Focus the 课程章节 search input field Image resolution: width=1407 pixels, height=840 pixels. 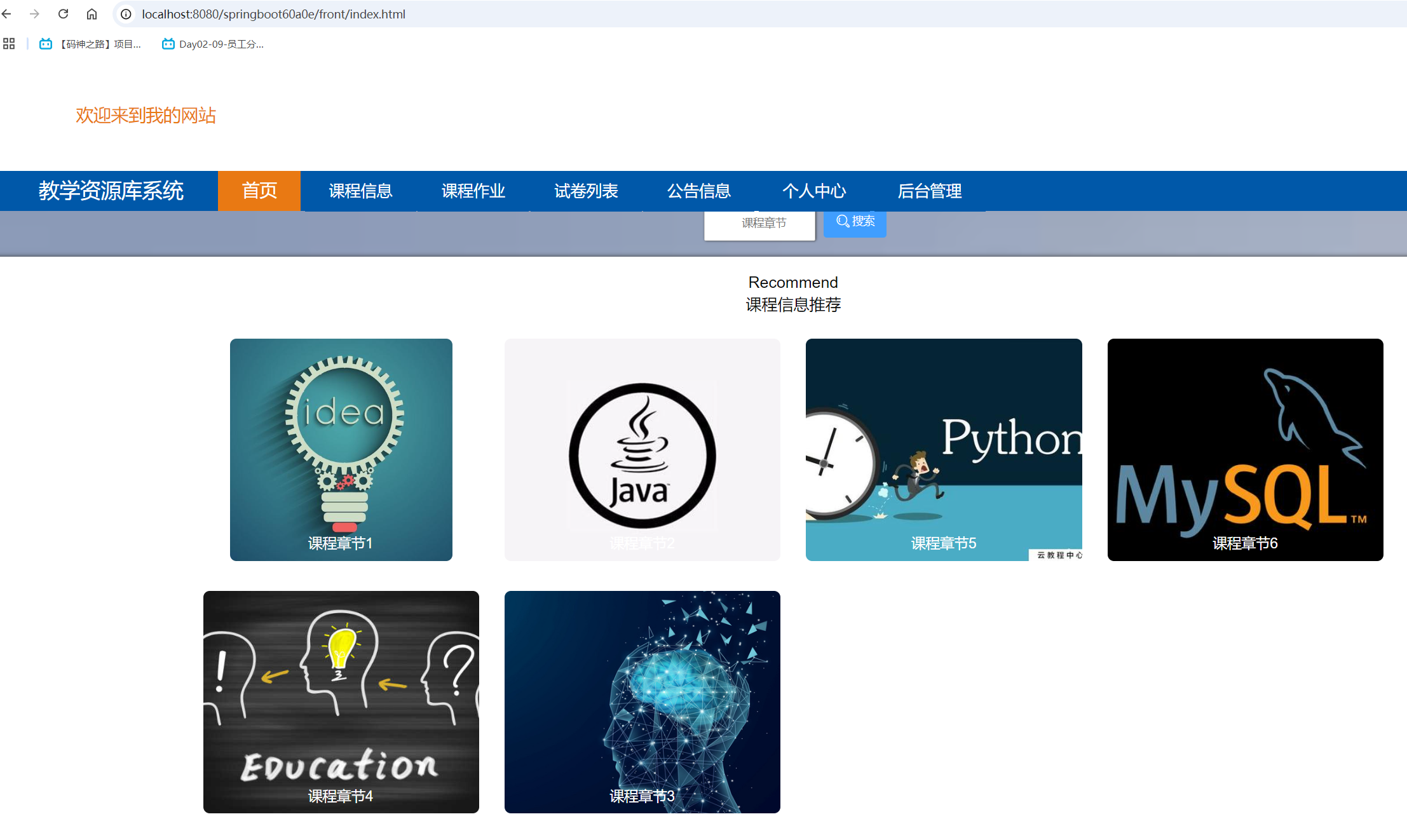759,224
